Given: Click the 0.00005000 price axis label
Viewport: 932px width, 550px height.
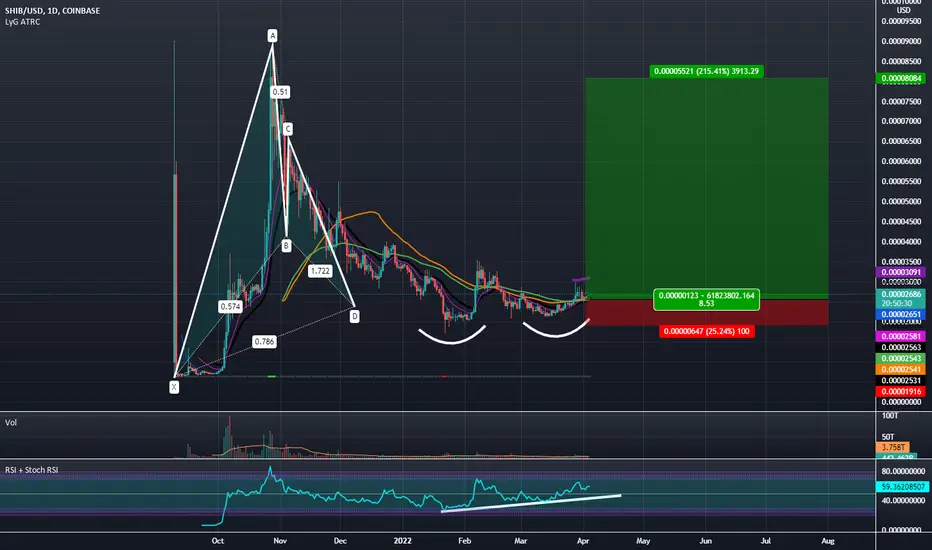Looking at the screenshot, I should [901, 202].
